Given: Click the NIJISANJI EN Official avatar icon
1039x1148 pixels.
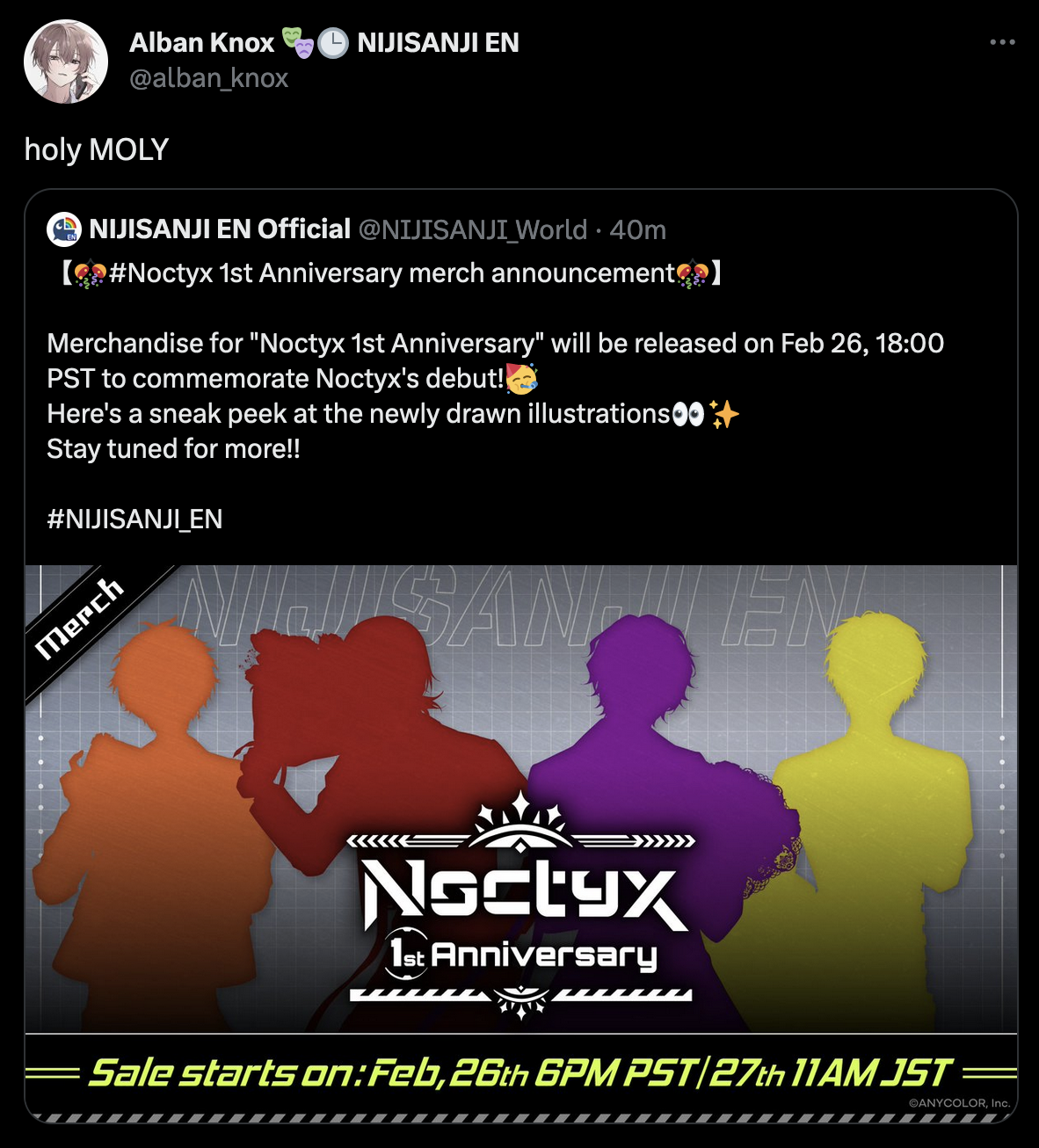Looking at the screenshot, I should click(64, 229).
